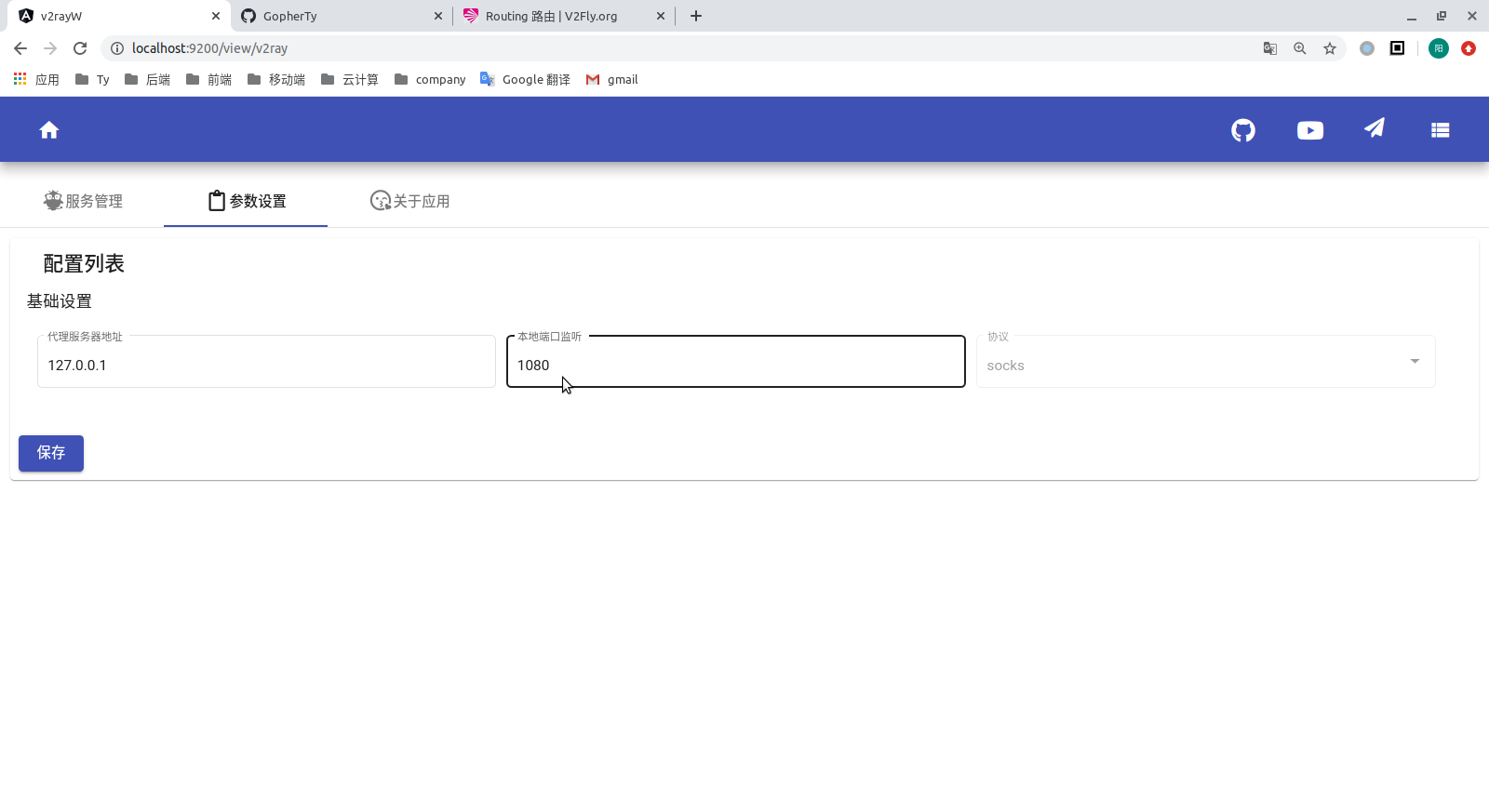
Task: Open the 云计算 bookmark folder
Action: coord(350,80)
